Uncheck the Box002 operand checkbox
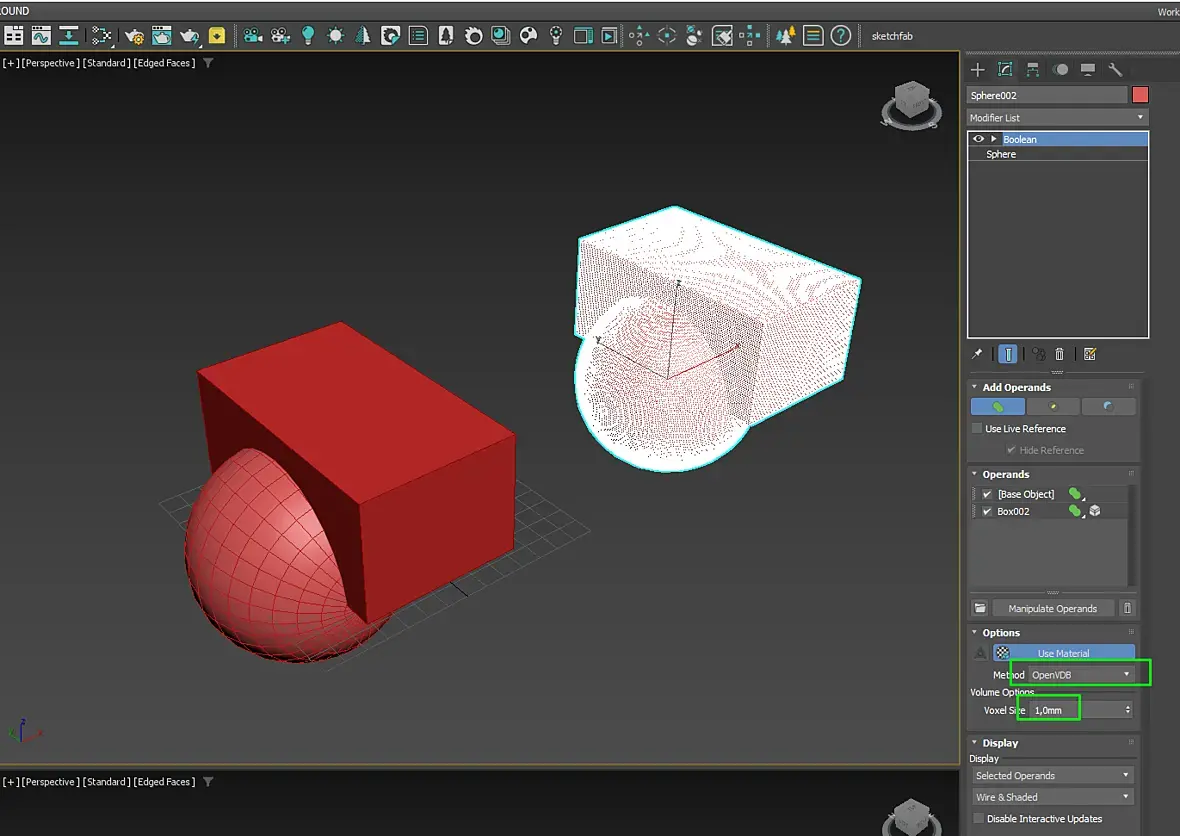This screenshot has height=836, width=1180. (x=987, y=511)
